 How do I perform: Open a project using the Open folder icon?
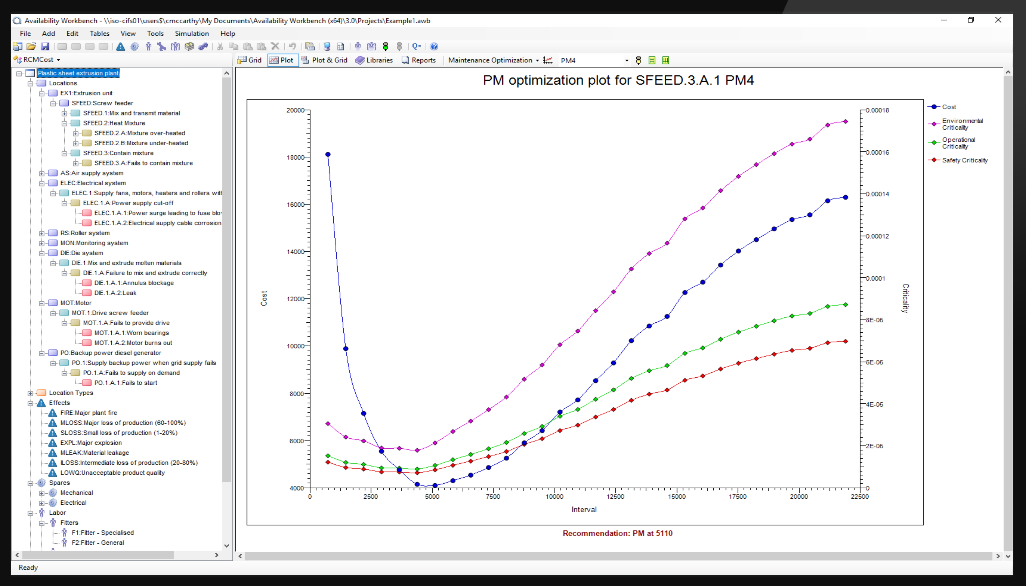click(29, 46)
